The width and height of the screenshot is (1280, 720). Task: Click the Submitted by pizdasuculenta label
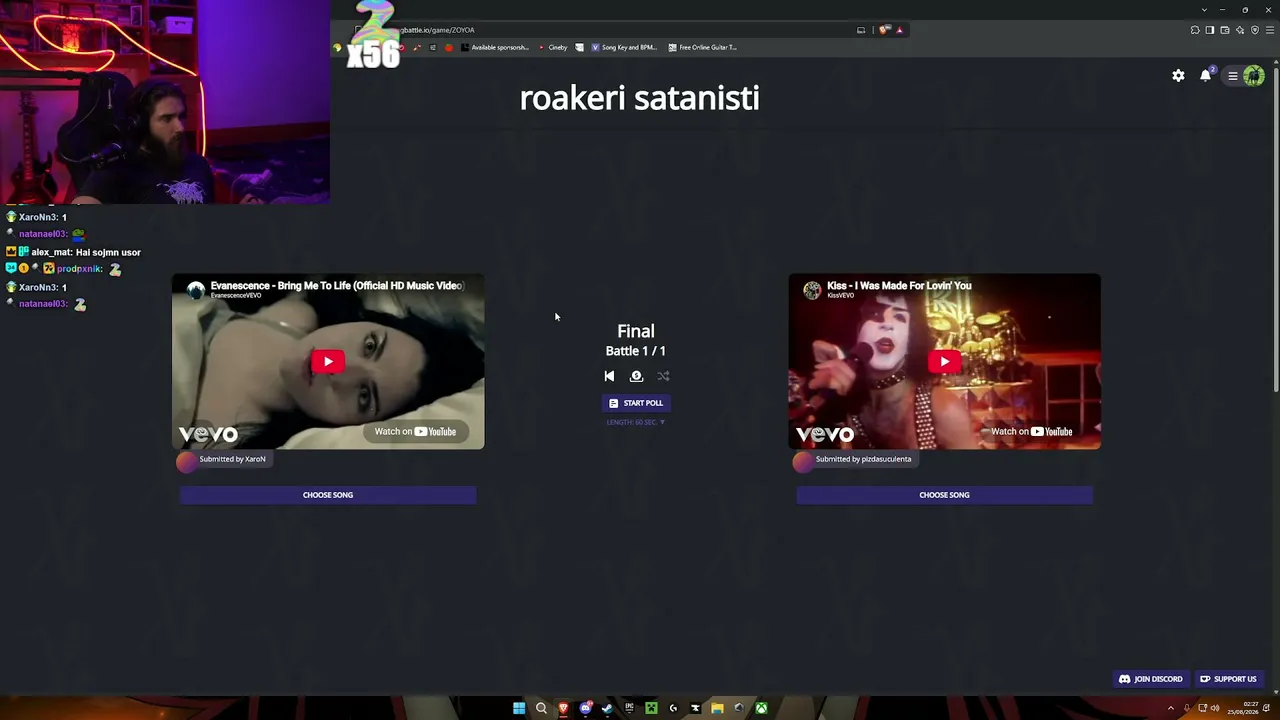click(863, 459)
